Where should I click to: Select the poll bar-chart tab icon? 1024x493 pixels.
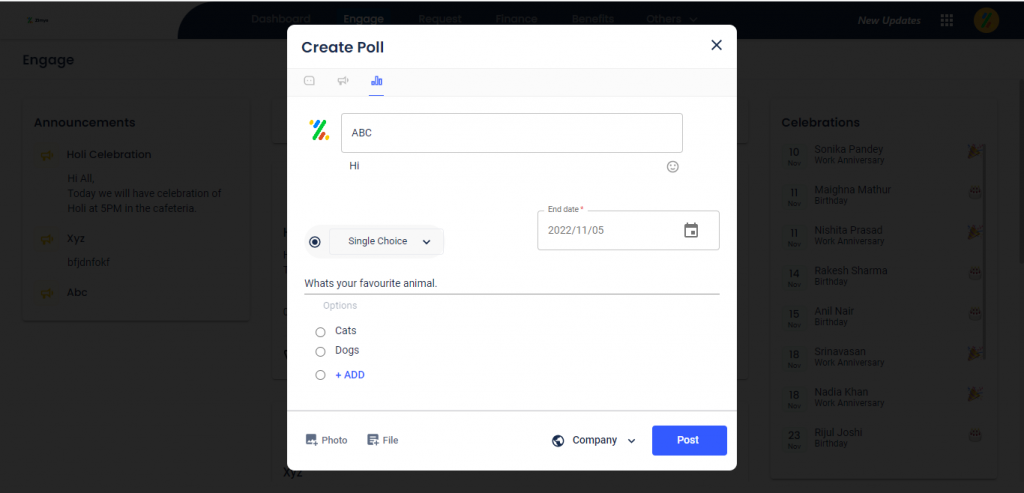coord(377,81)
